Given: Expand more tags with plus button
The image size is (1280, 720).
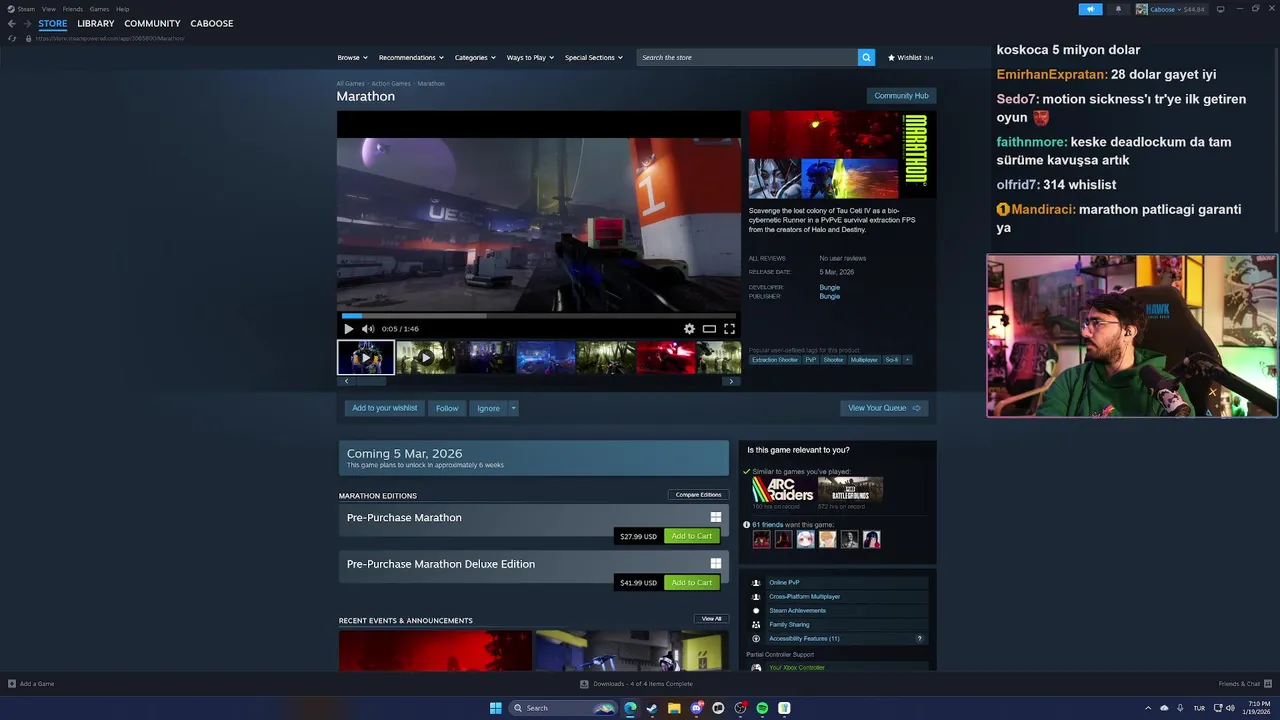Looking at the screenshot, I should (x=907, y=360).
